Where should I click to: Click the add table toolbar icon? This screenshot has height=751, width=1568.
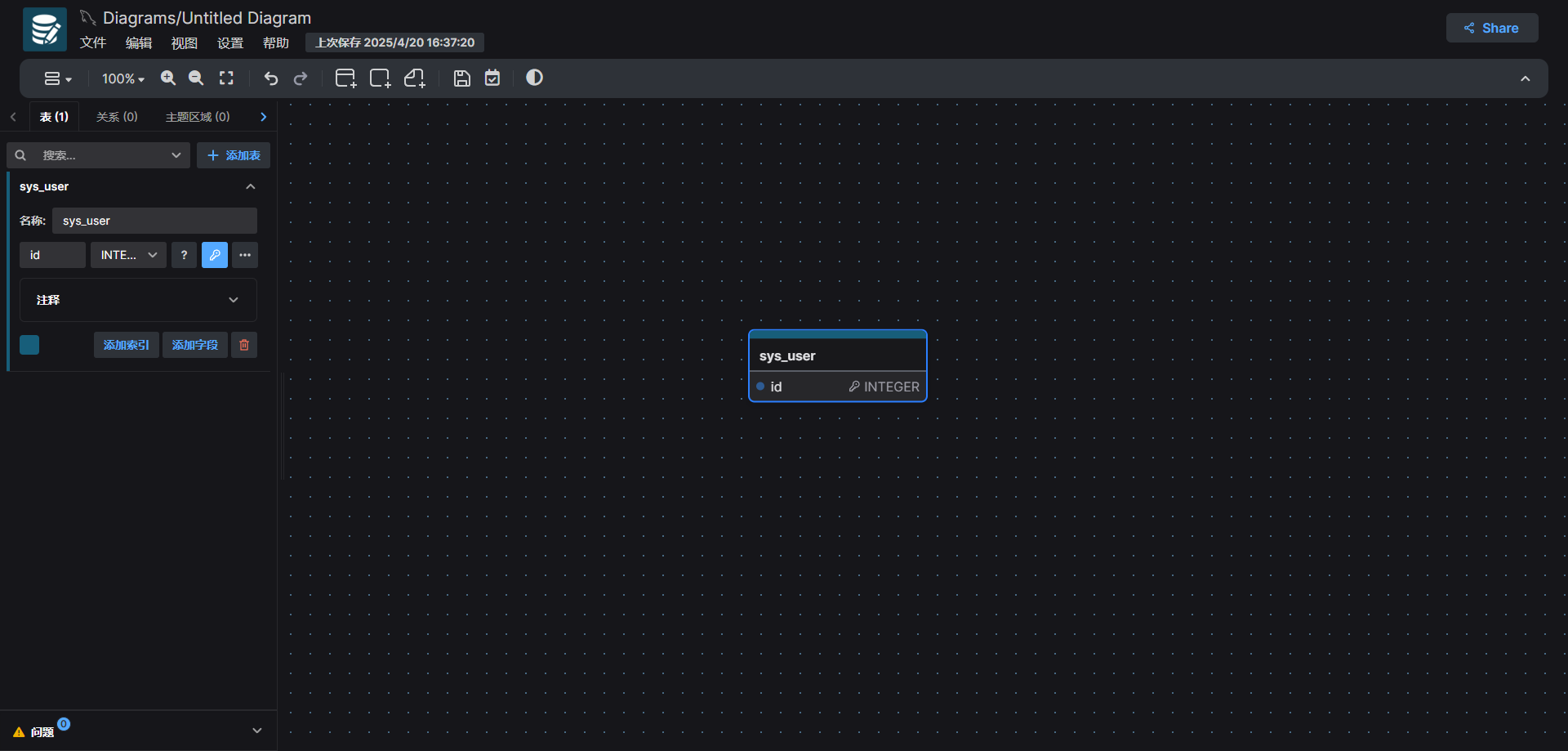click(345, 78)
